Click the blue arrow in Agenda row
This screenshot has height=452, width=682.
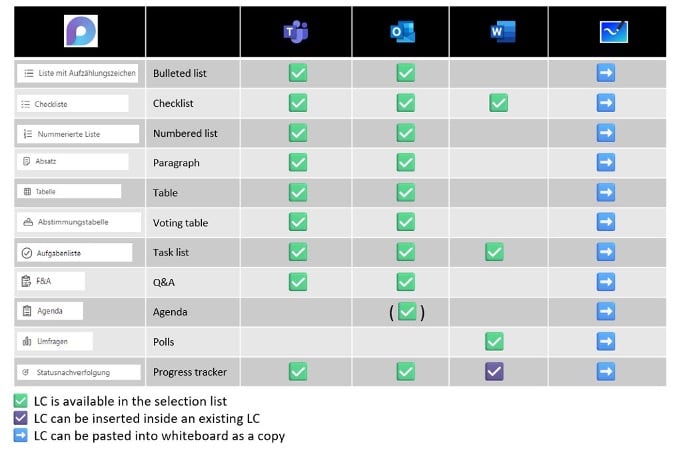606,311
